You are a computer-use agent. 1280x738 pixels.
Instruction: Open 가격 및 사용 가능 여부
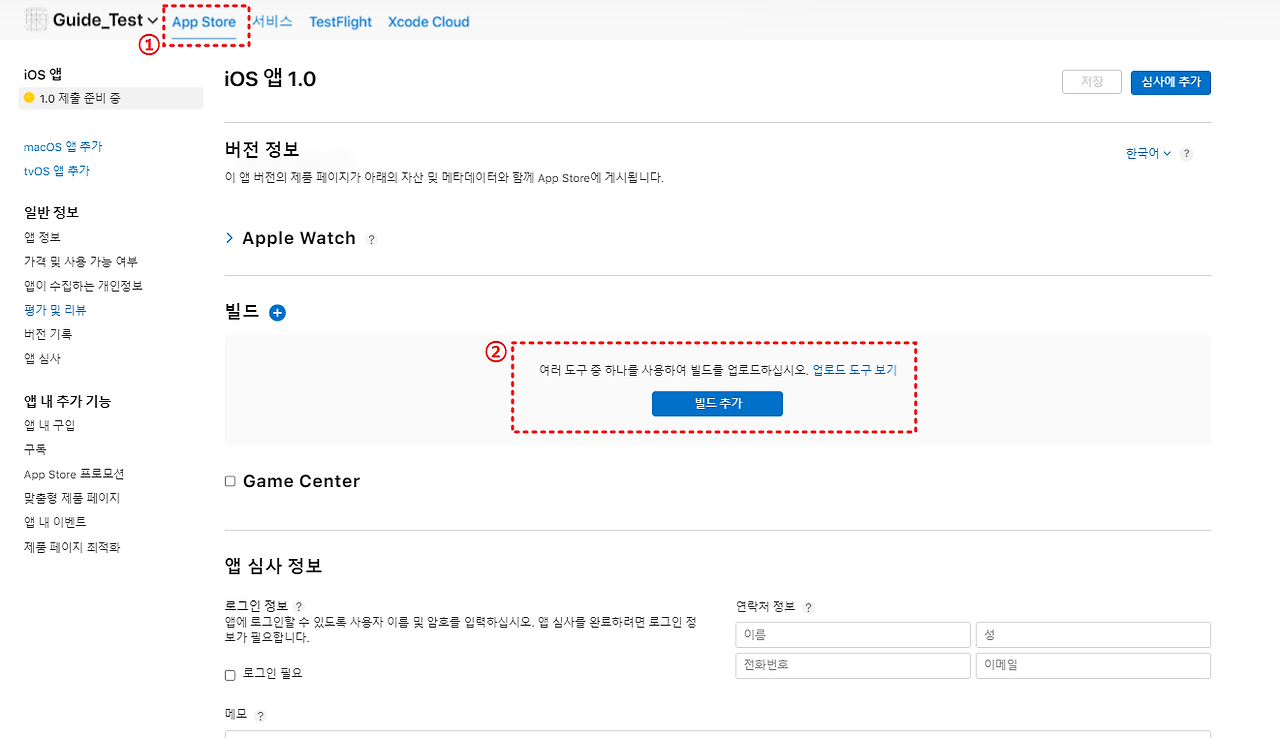[81, 261]
